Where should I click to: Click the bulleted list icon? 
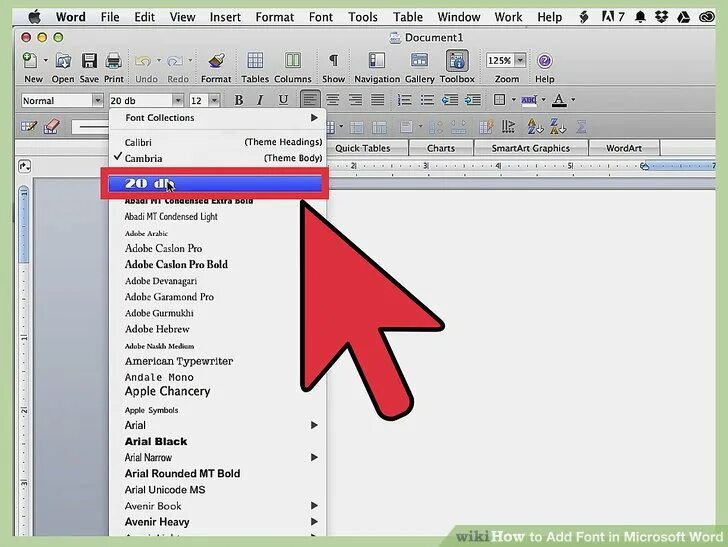(427, 100)
